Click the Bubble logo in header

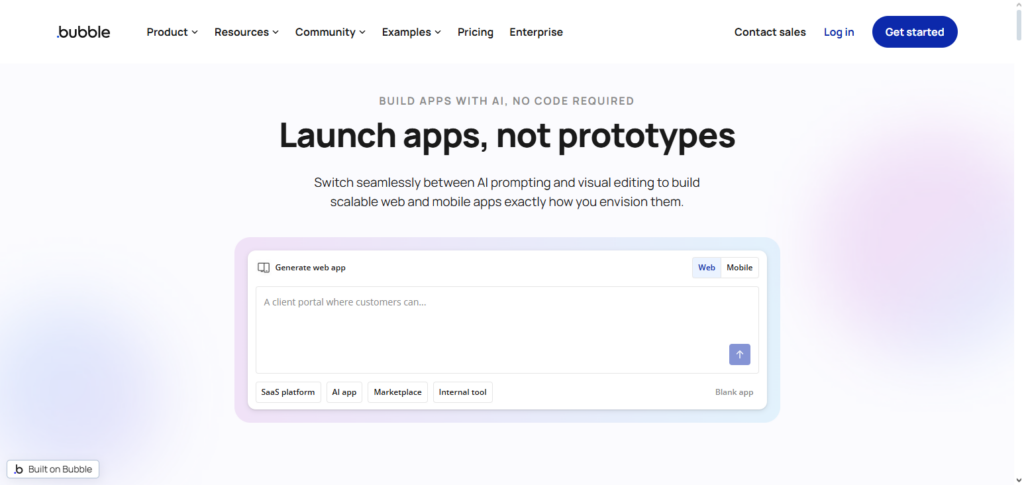click(x=84, y=32)
